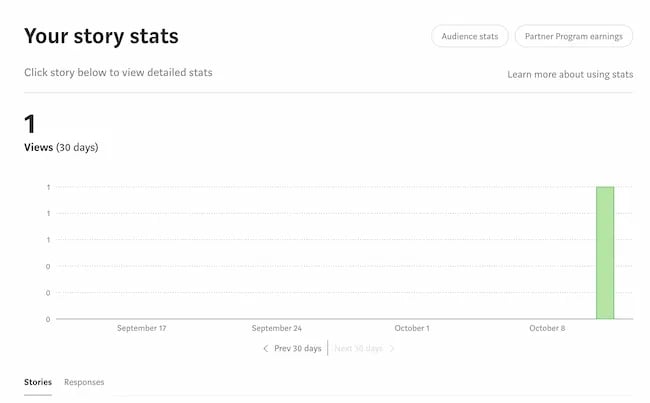650x403 pixels.
Task: Select the greyed-out Next 30 days text
Action: point(358,349)
